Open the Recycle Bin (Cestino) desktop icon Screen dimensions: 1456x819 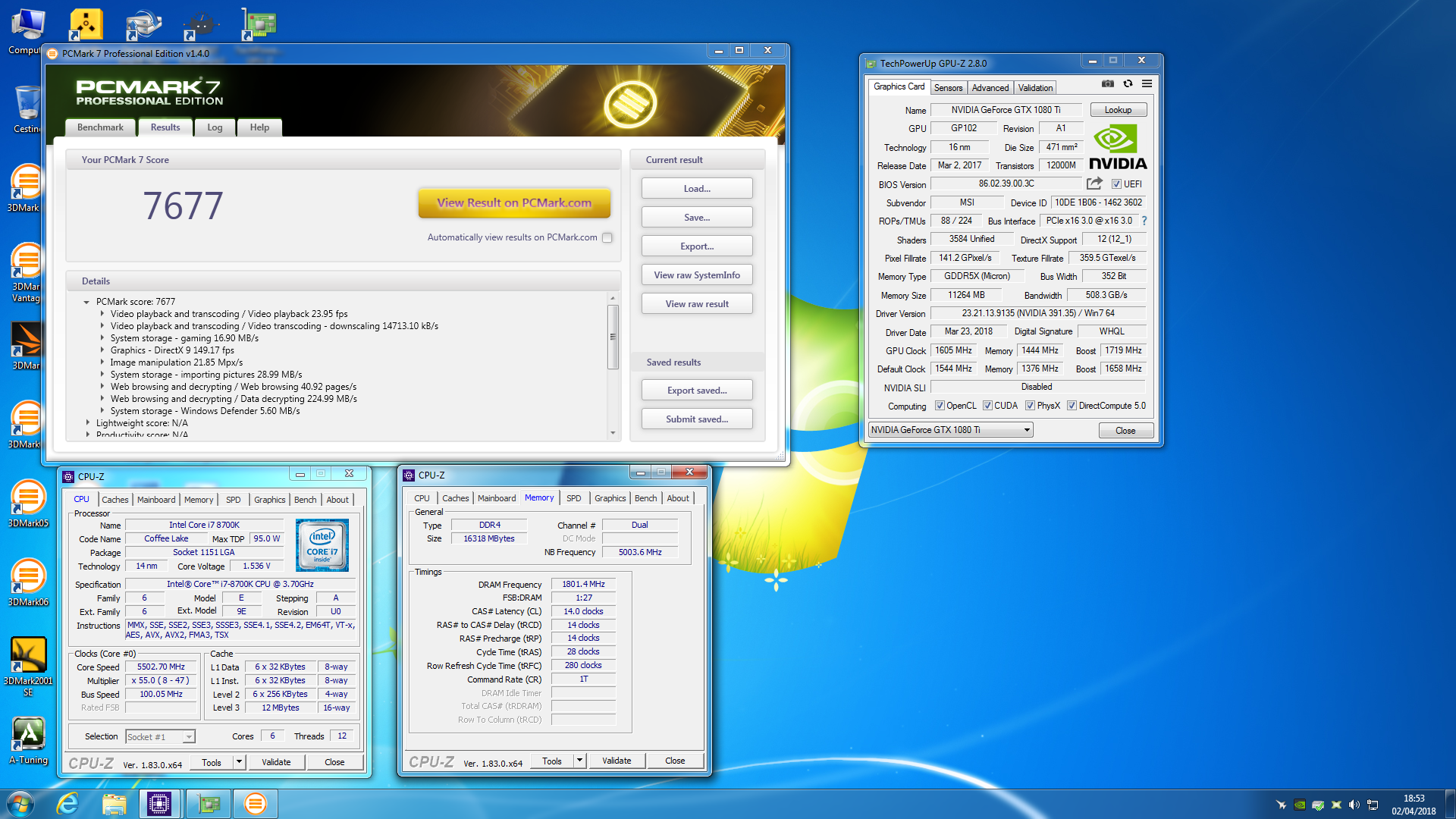27,108
